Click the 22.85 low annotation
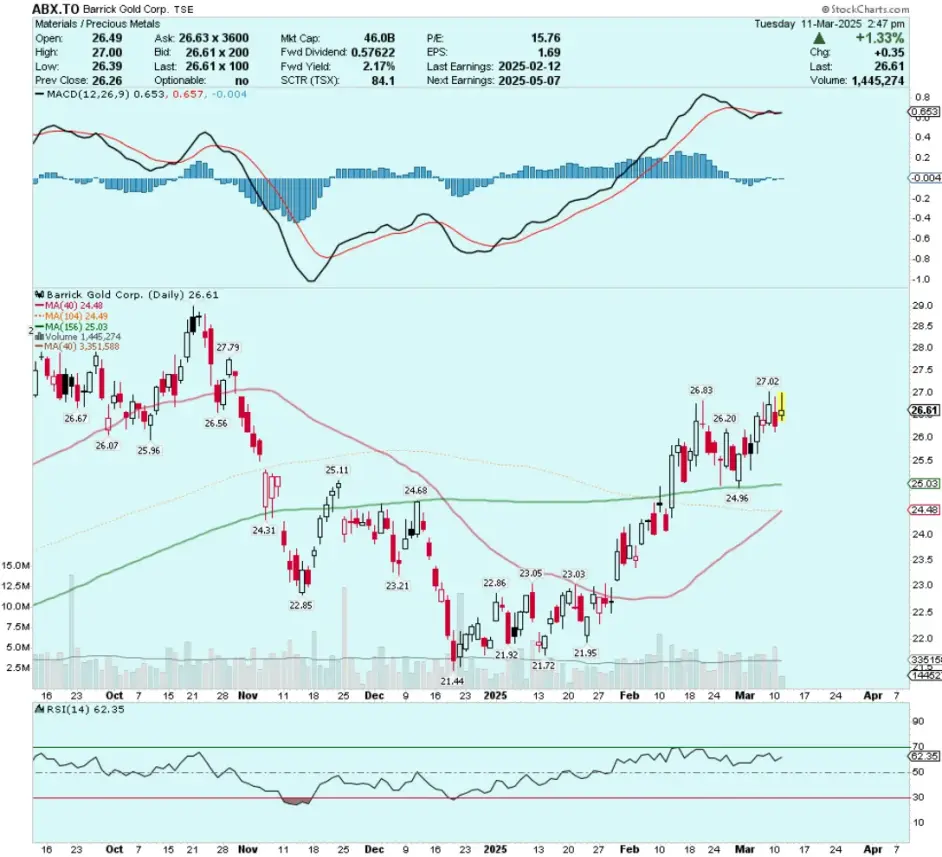The image size is (942, 857). tap(301, 605)
